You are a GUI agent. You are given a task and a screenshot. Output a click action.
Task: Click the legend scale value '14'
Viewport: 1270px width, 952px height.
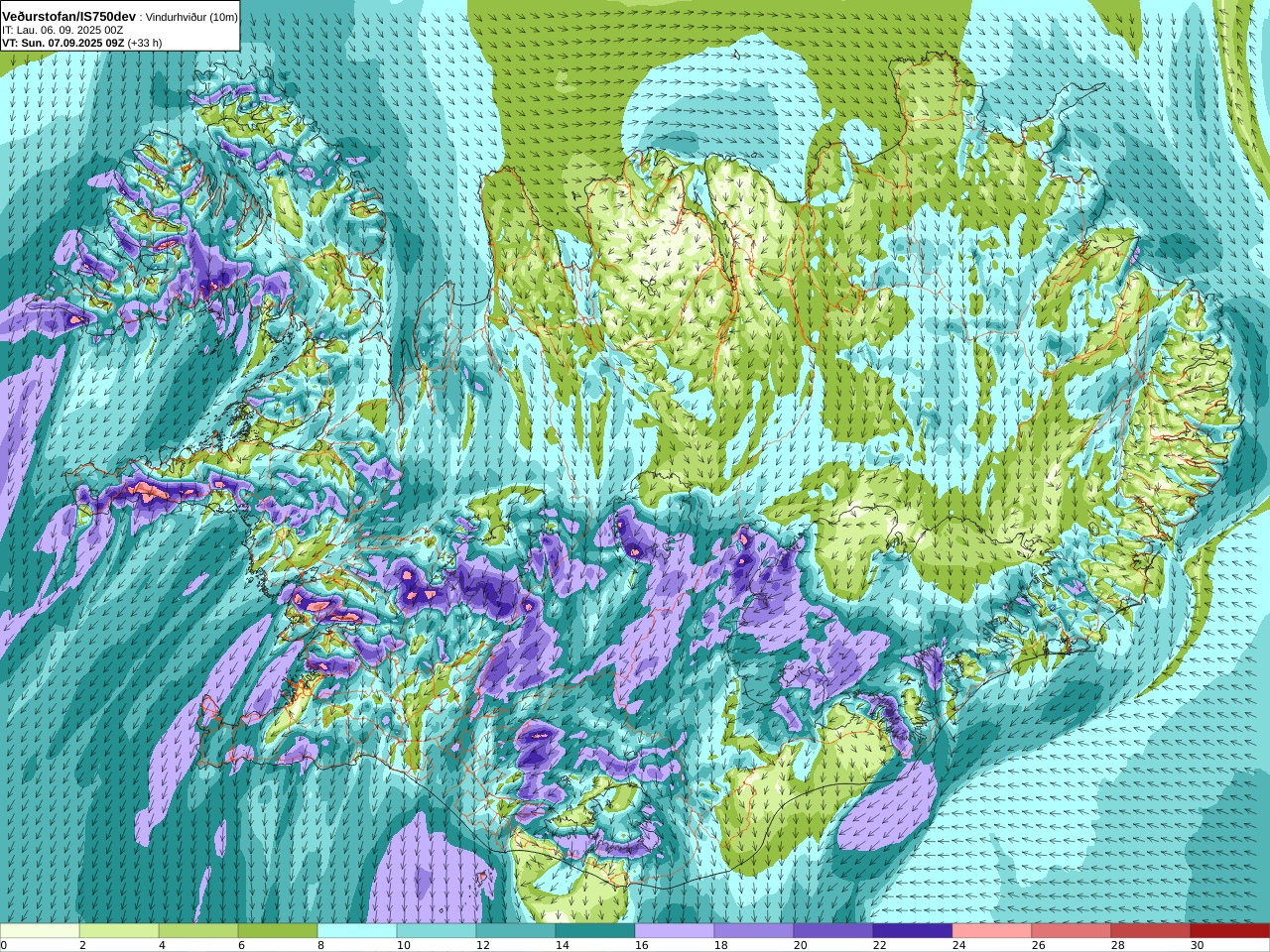[x=563, y=945]
